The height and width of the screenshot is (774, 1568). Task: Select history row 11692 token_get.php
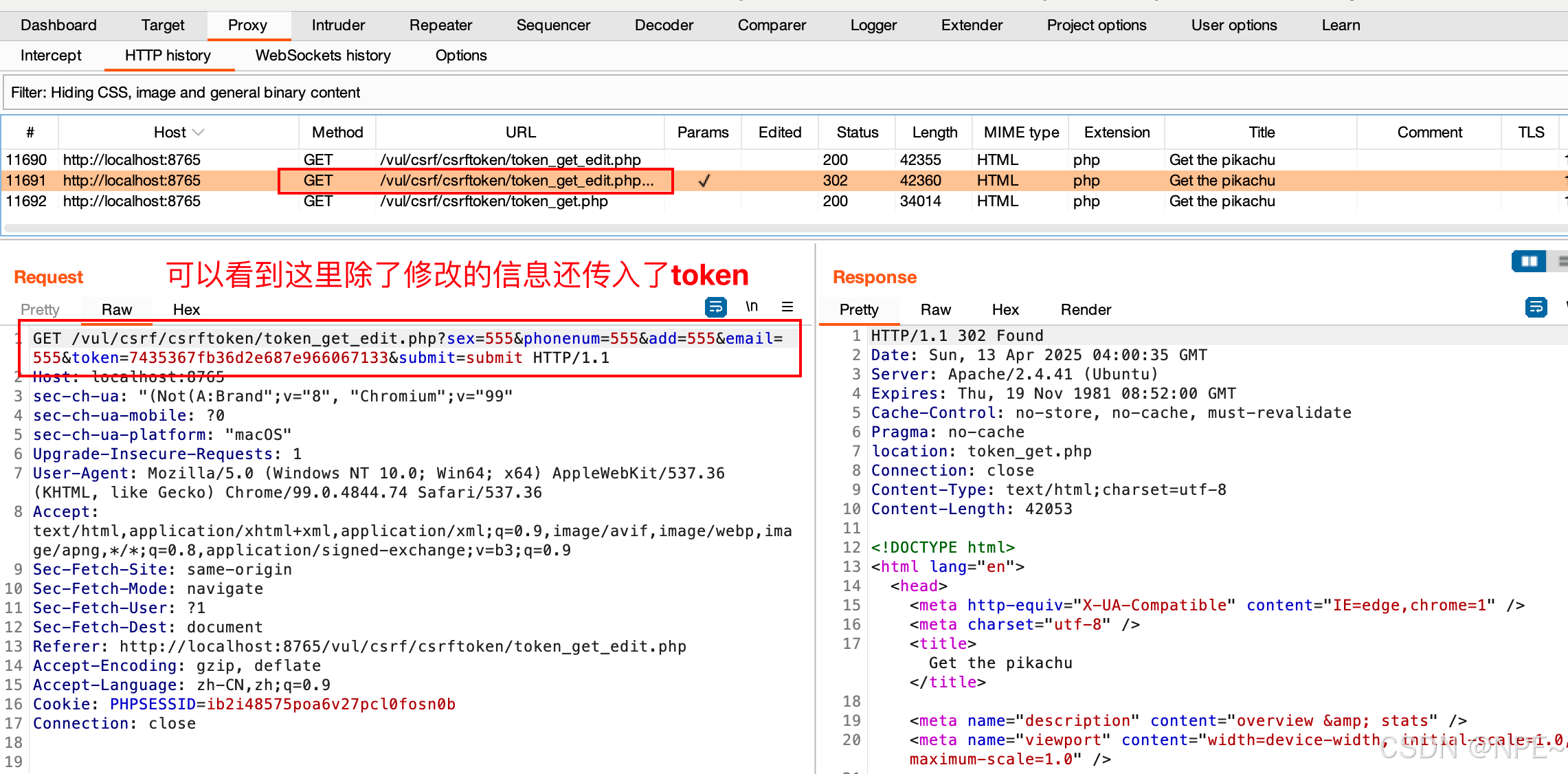point(493,201)
